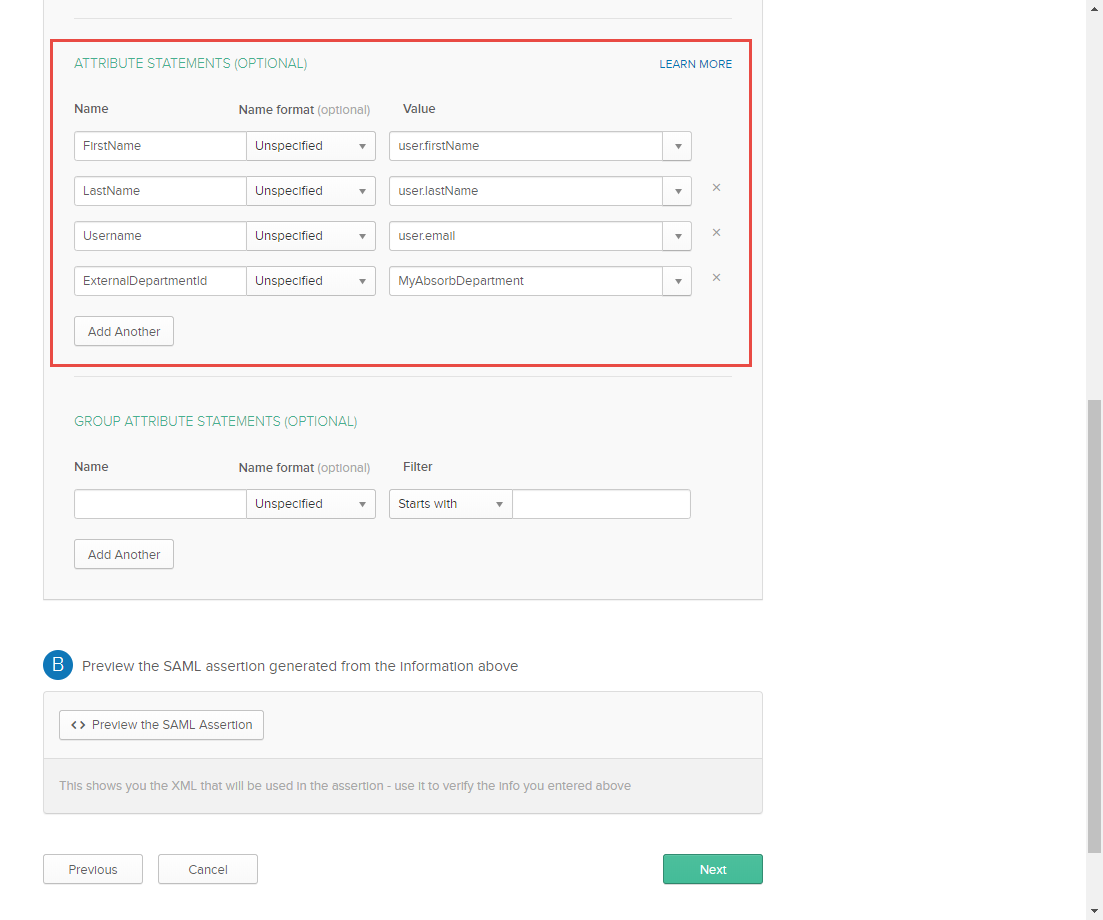Open the 'Starts with' filter dropdown
The width and height of the screenshot is (1103, 920).
(x=450, y=504)
